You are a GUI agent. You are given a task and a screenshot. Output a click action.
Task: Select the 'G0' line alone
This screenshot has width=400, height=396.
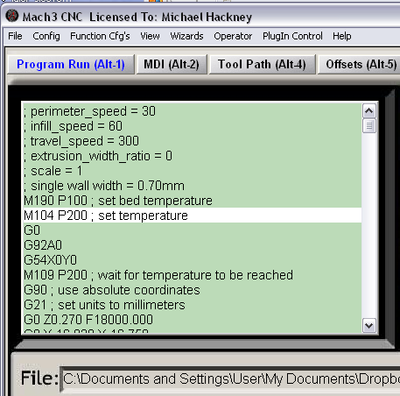(x=192, y=230)
